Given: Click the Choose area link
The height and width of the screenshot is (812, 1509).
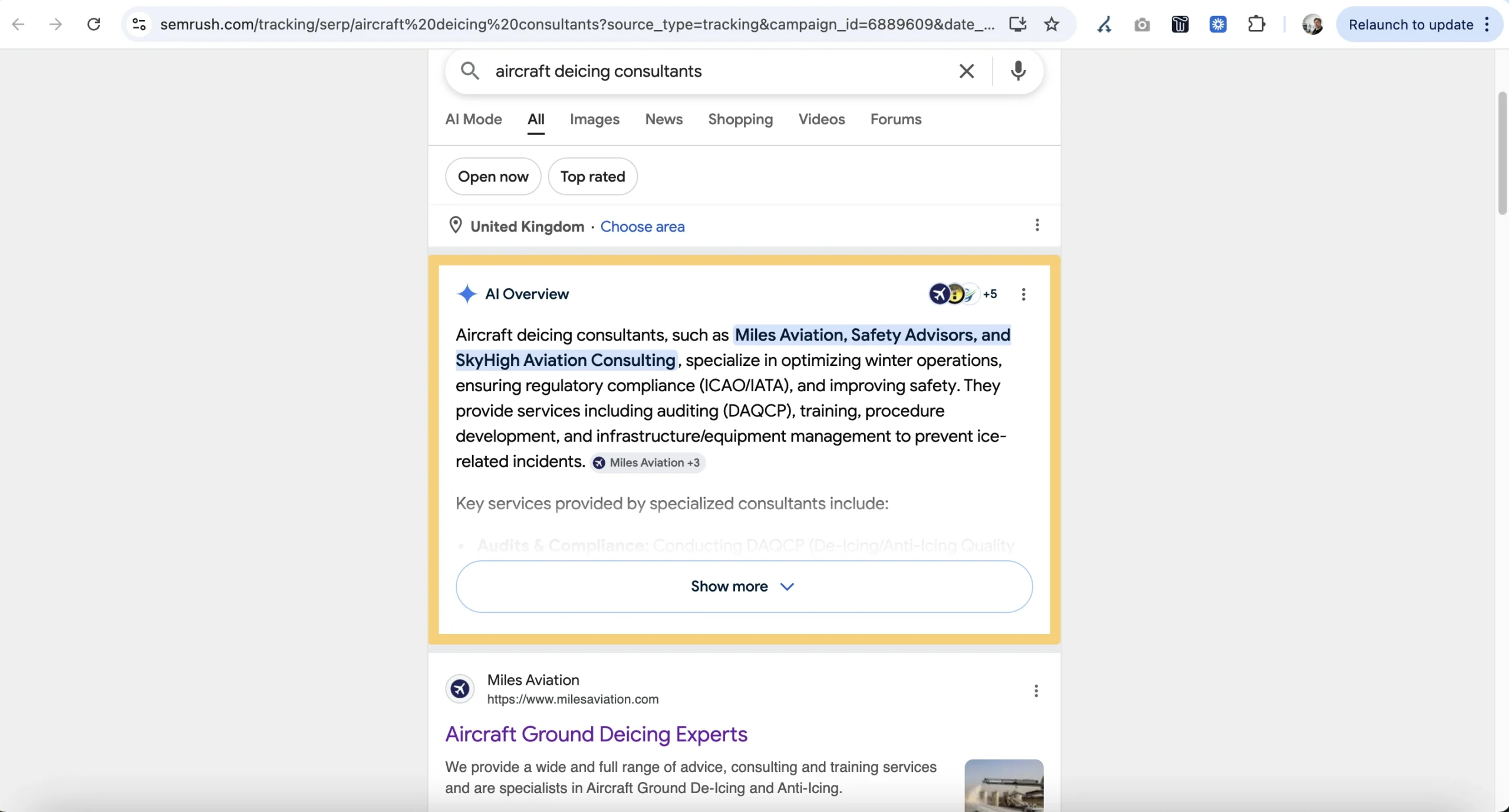Looking at the screenshot, I should point(642,226).
